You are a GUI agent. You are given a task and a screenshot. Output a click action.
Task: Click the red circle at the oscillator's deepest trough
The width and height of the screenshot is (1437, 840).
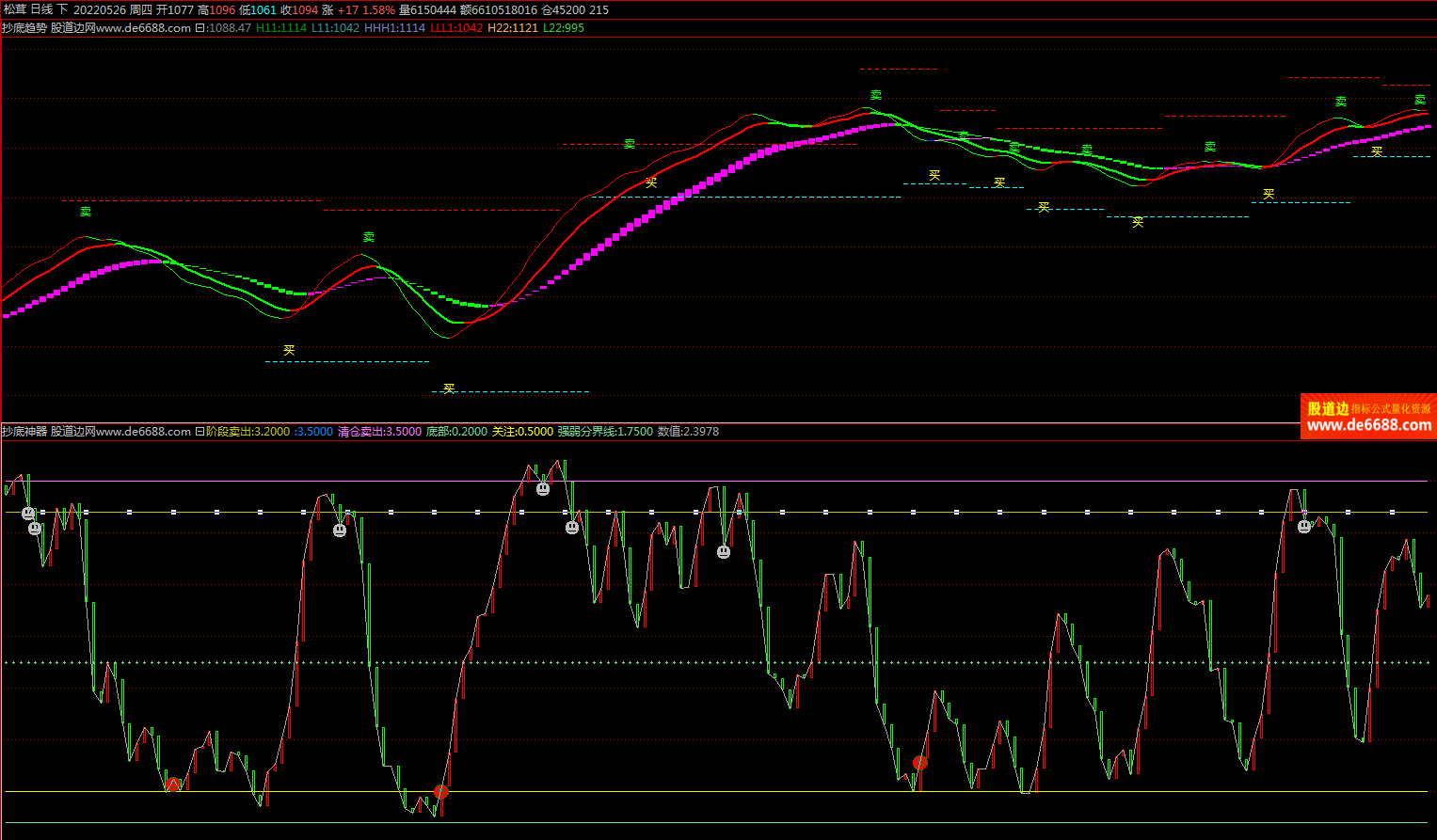coord(440,791)
